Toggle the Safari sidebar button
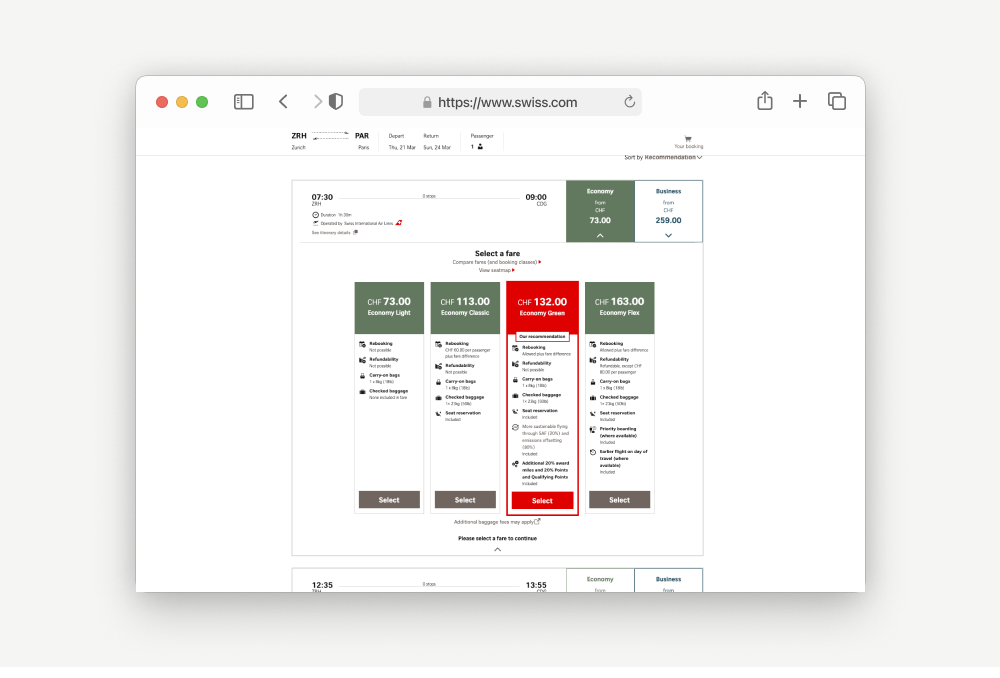 [244, 101]
